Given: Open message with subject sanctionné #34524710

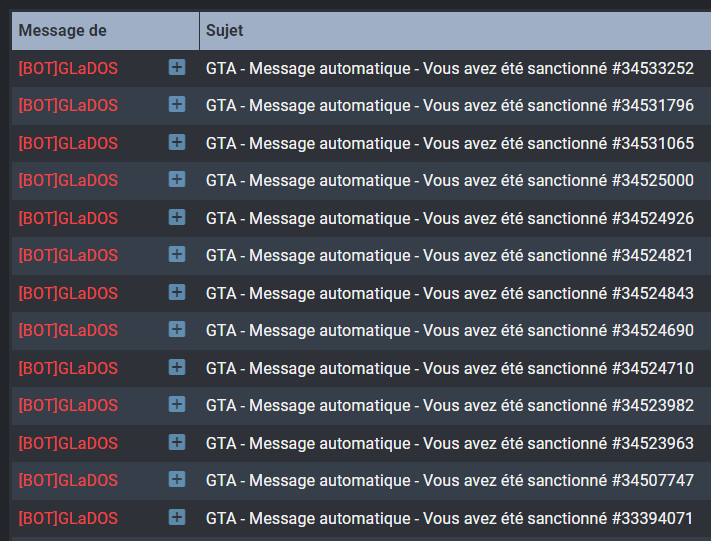Looking at the screenshot, I should [449, 368].
